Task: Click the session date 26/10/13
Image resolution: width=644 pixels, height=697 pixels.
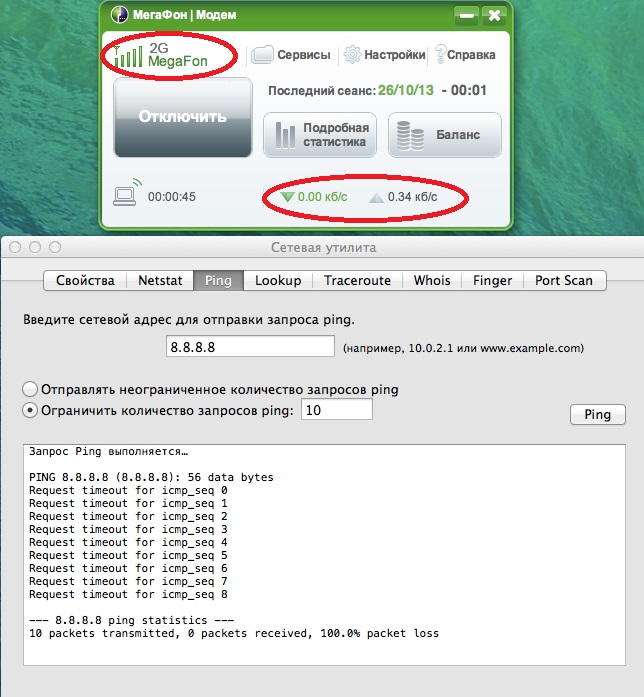Action: [406, 90]
